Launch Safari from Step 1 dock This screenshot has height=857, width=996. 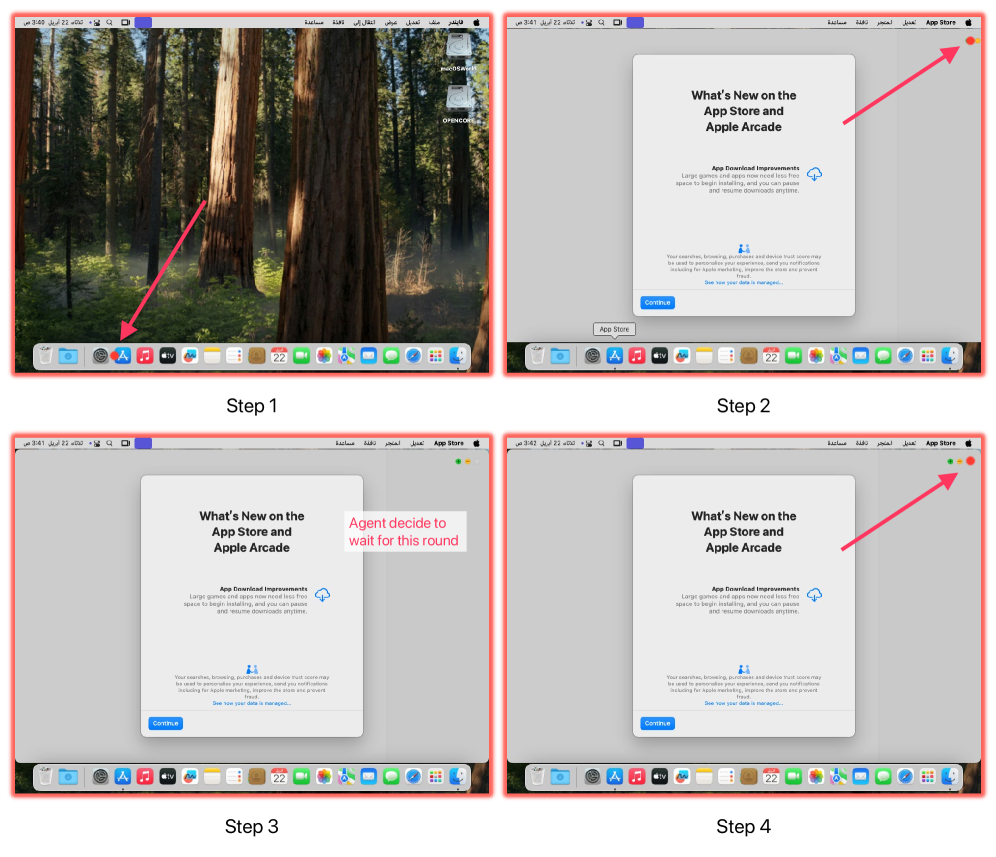point(414,356)
